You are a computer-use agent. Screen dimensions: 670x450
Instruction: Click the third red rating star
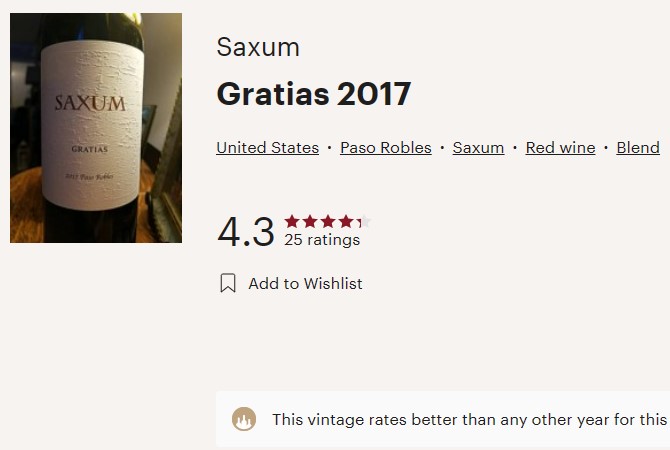click(328, 221)
